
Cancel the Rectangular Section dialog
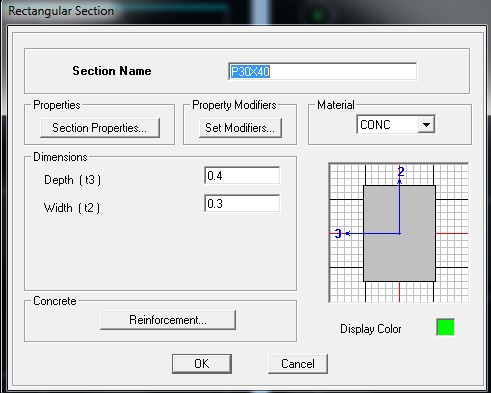coord(298,364)
